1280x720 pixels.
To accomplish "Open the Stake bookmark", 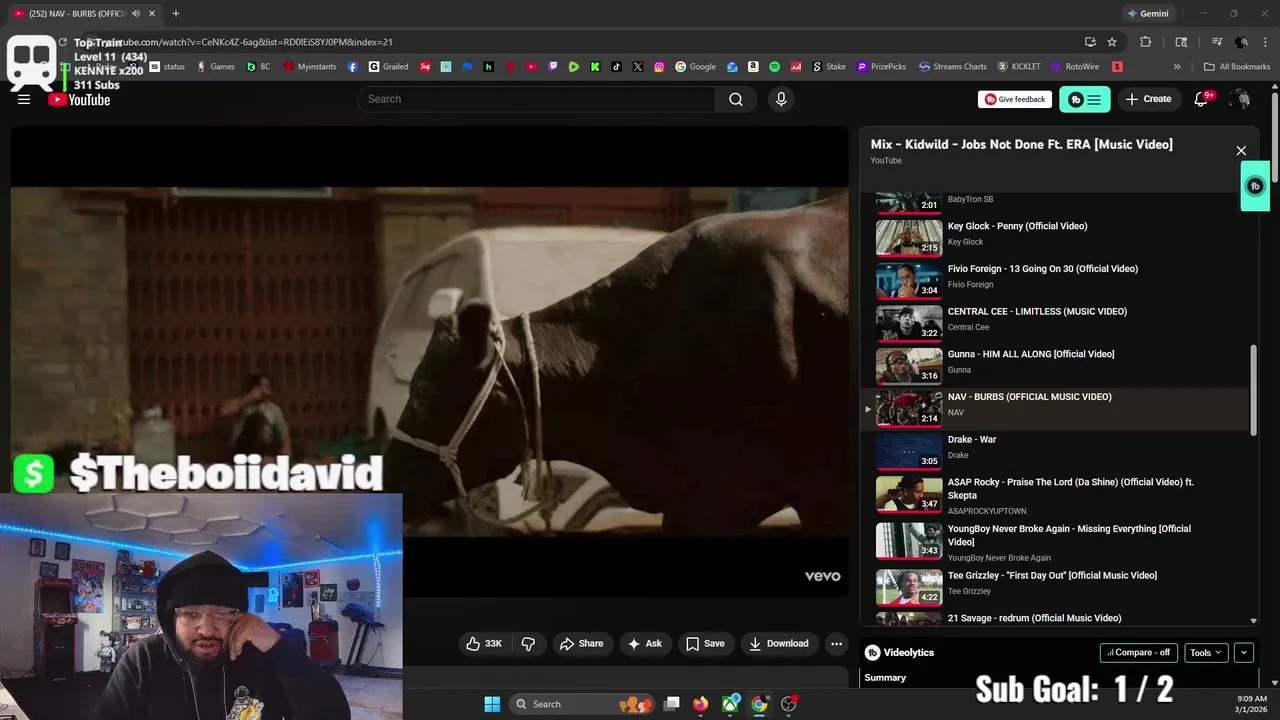I will pyautogui.click(x=829, y=67).
